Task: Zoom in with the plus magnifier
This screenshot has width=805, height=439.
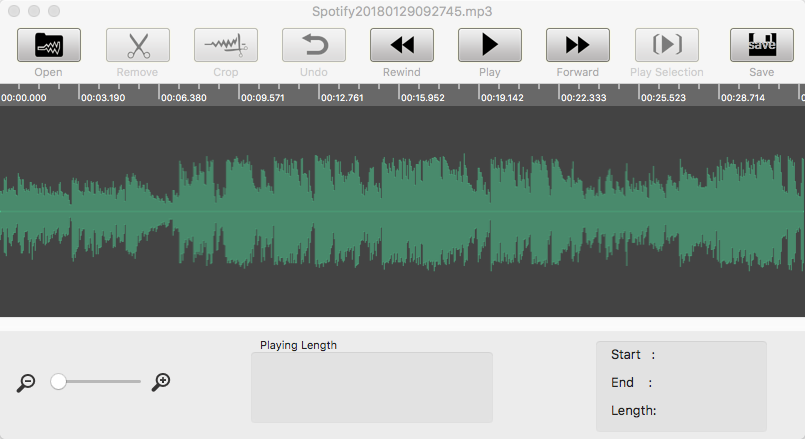Action: point(161,382)
